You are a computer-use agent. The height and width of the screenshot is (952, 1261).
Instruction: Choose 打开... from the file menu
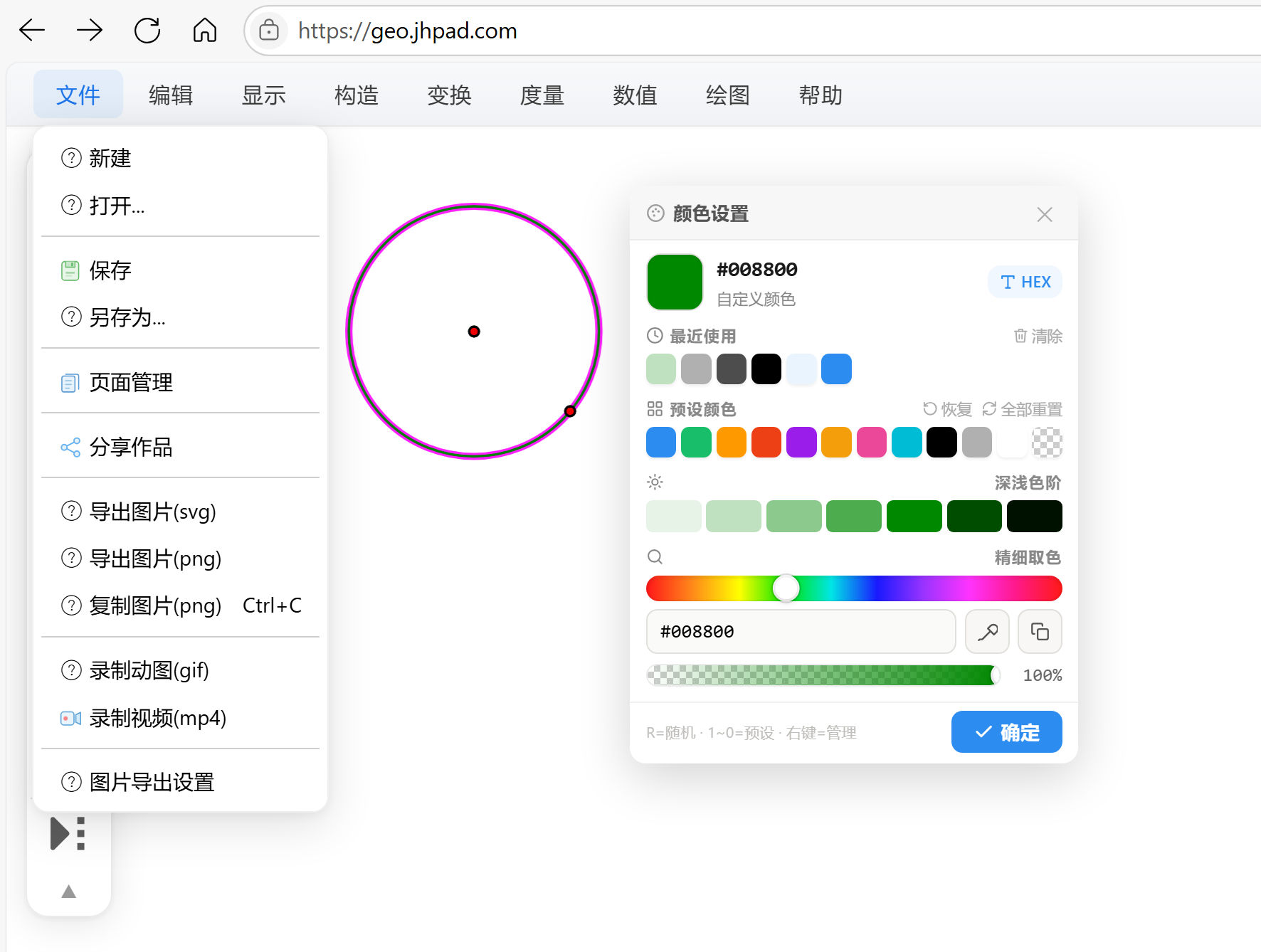pyautogui.click(x=181, y=206)
